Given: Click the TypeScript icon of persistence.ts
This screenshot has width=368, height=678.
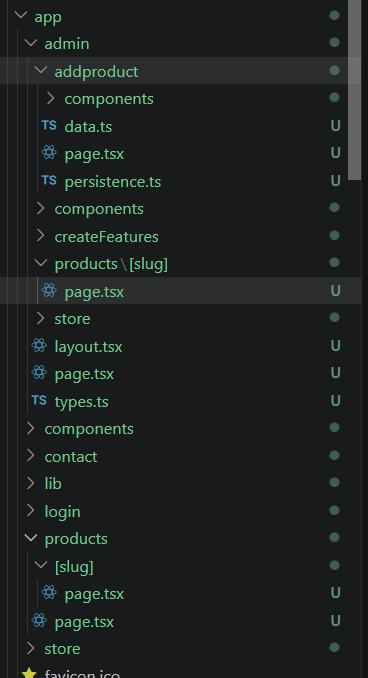Looking at the screenshot, I should pyautogui.click(x=49, y=180).
